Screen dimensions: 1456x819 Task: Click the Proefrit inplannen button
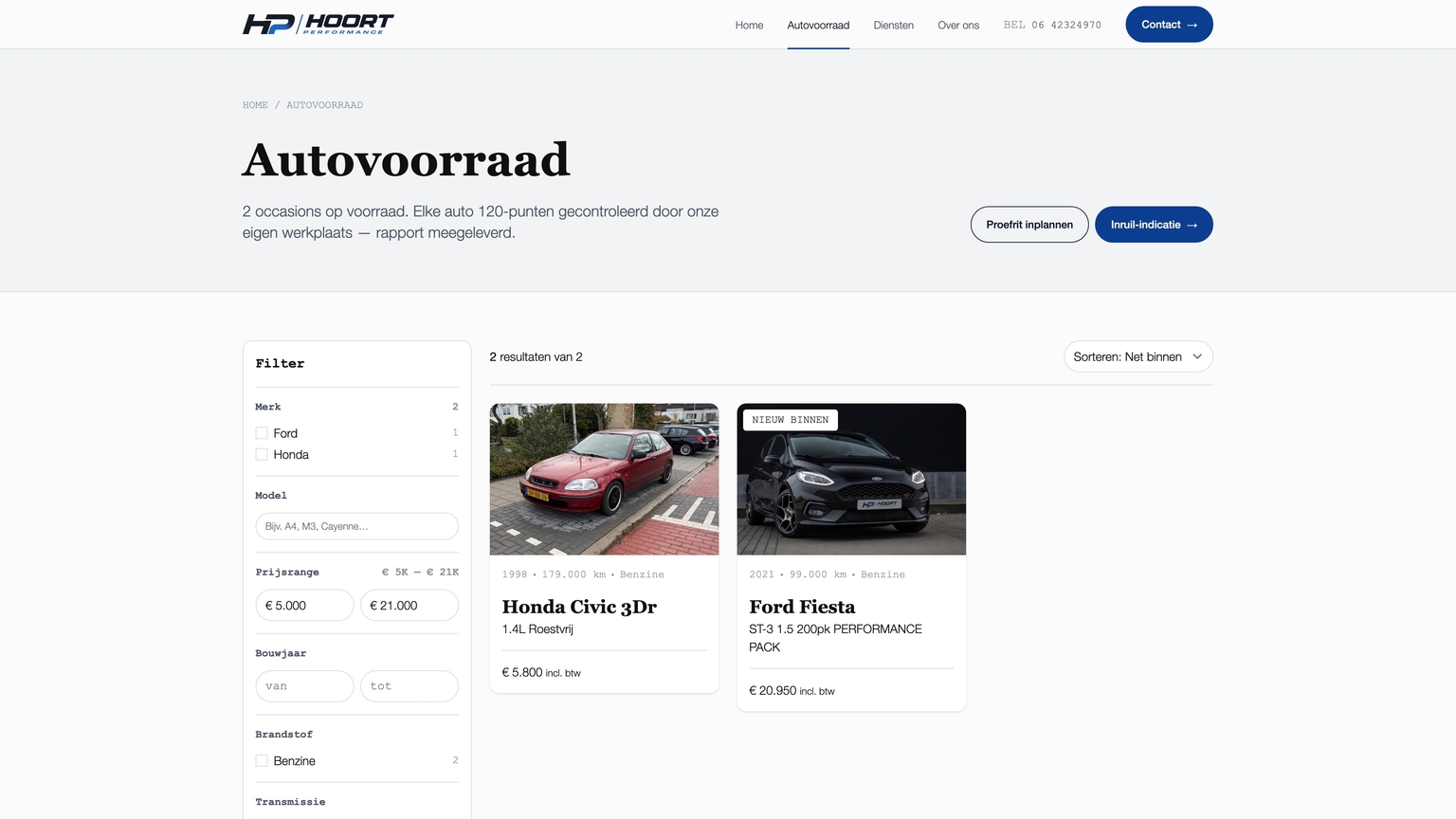[x=1029, y=225]
